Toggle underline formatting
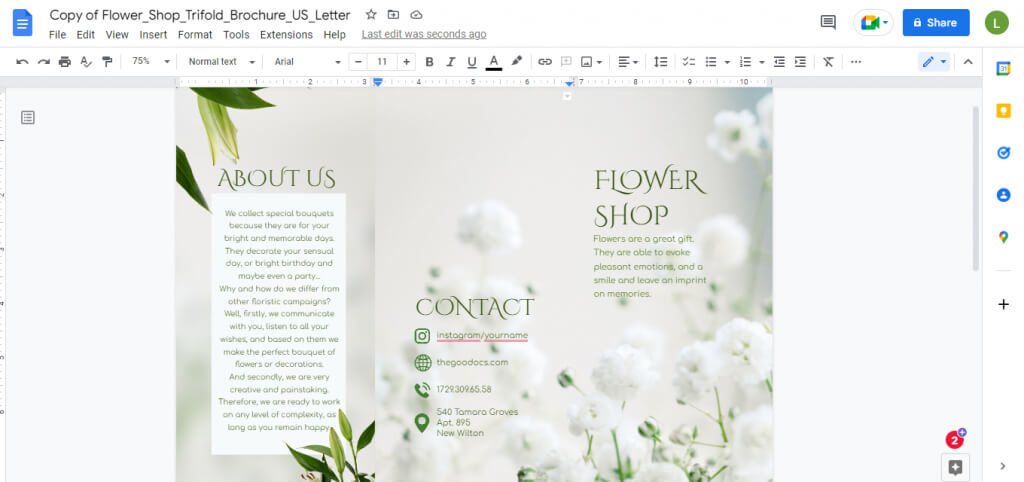This screenshot has width=1024, height=482. [x=472, y=62]
